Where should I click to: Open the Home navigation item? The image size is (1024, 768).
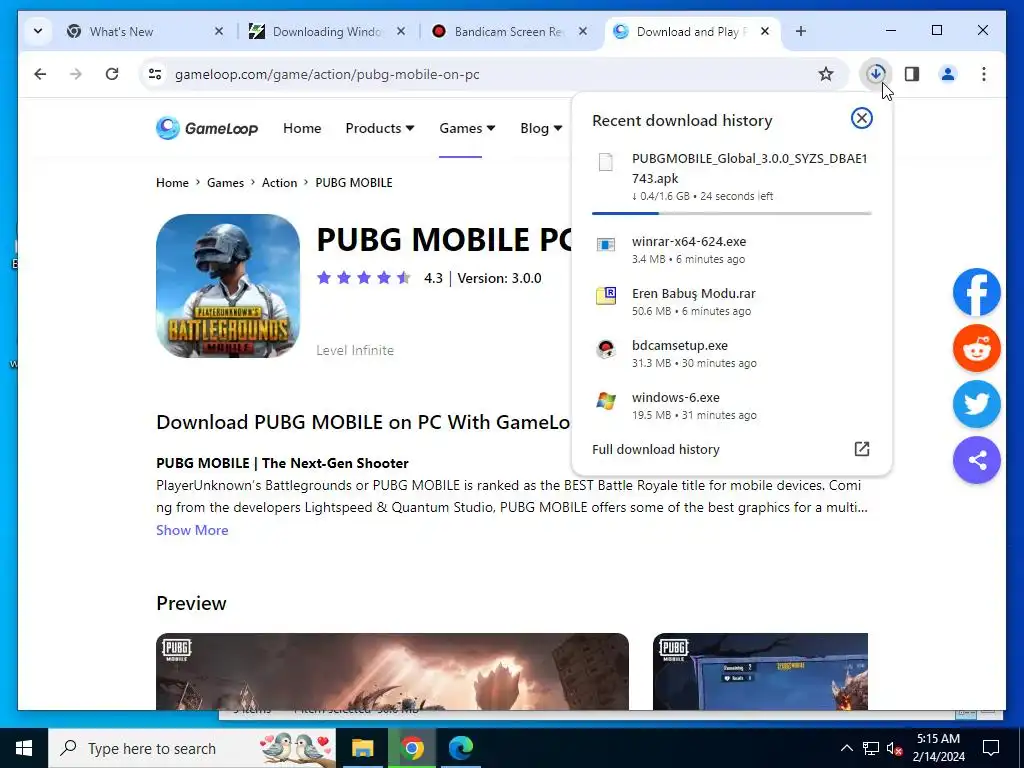pyautogui.click(x=302, y=128)
